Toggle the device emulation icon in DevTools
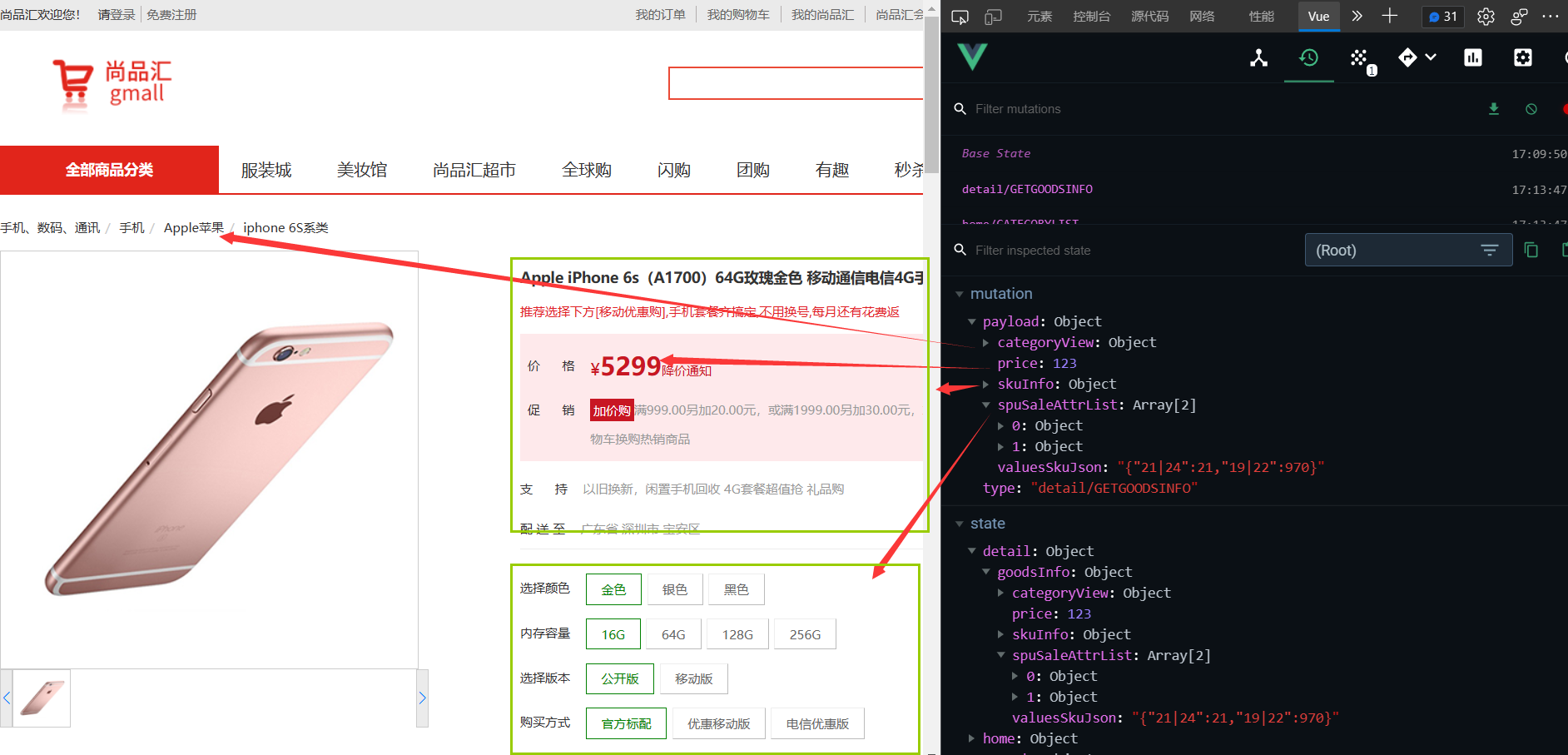 (x=993, y=17)
